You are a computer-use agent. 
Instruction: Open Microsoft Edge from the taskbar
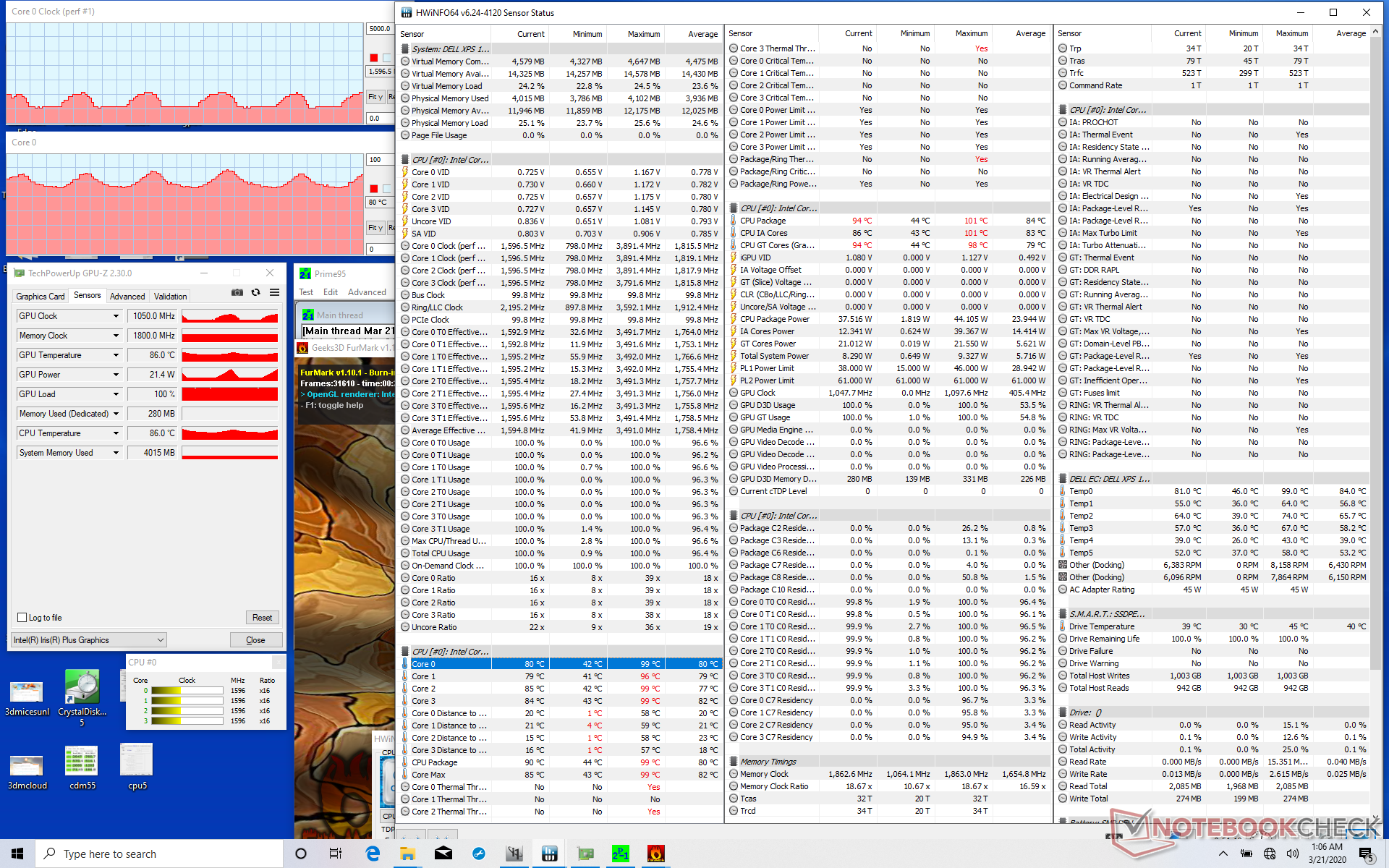coord(373,854)
